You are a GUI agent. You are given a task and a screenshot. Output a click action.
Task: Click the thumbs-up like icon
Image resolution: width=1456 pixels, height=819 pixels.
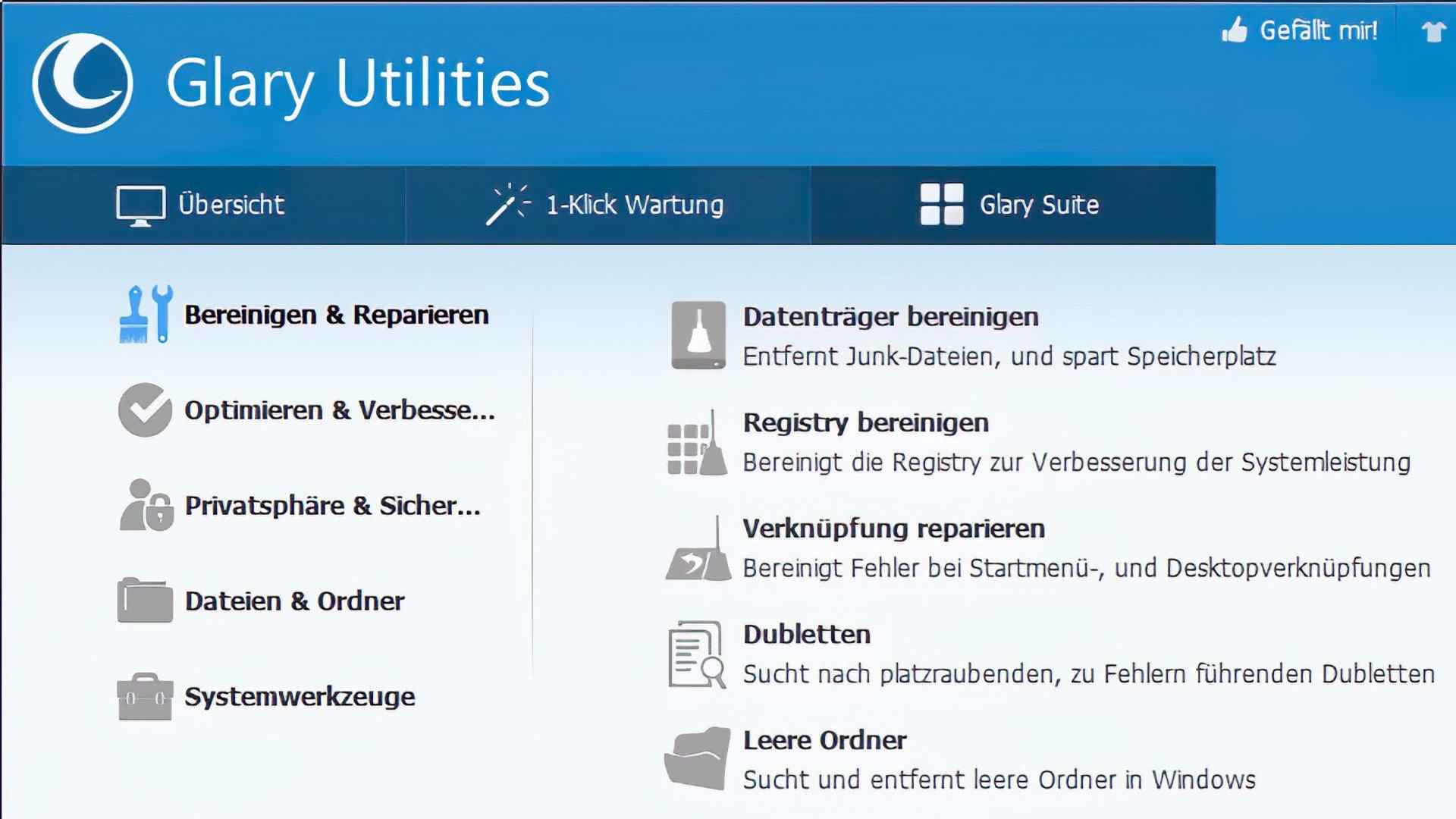[1235, 30]
